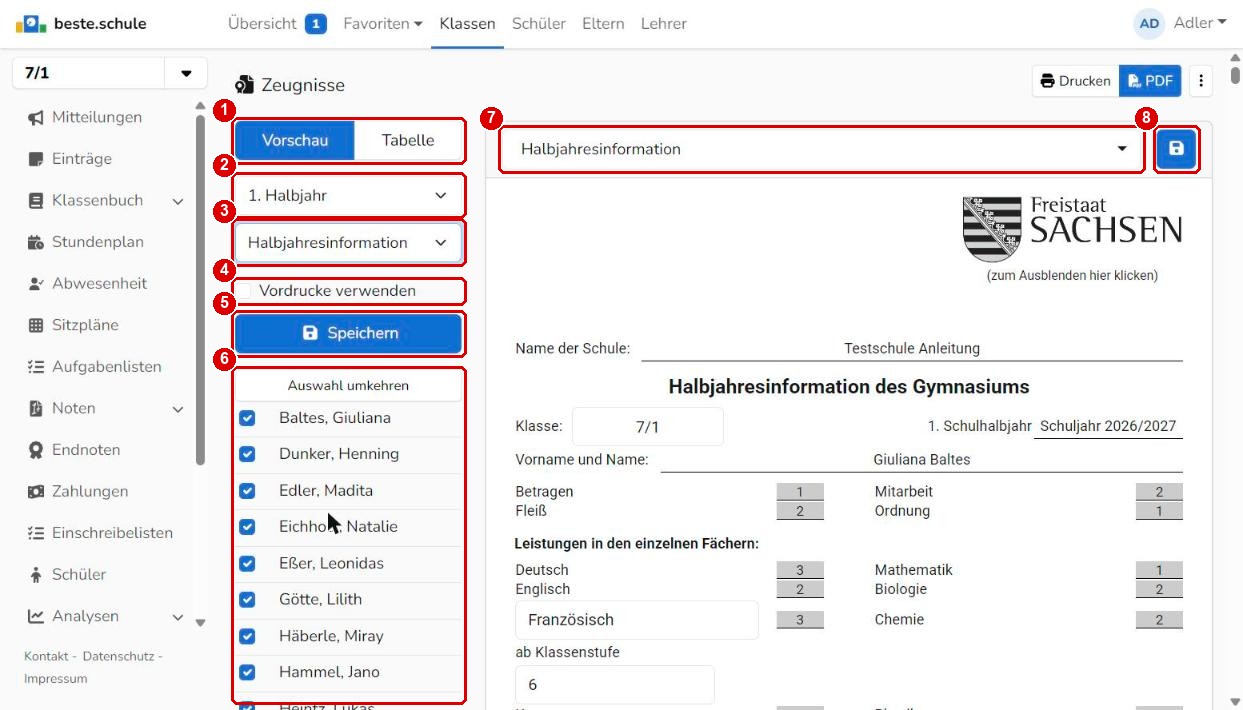Click the Französisch subject input field
1243x710 pixels.
(x=636, y=620)
